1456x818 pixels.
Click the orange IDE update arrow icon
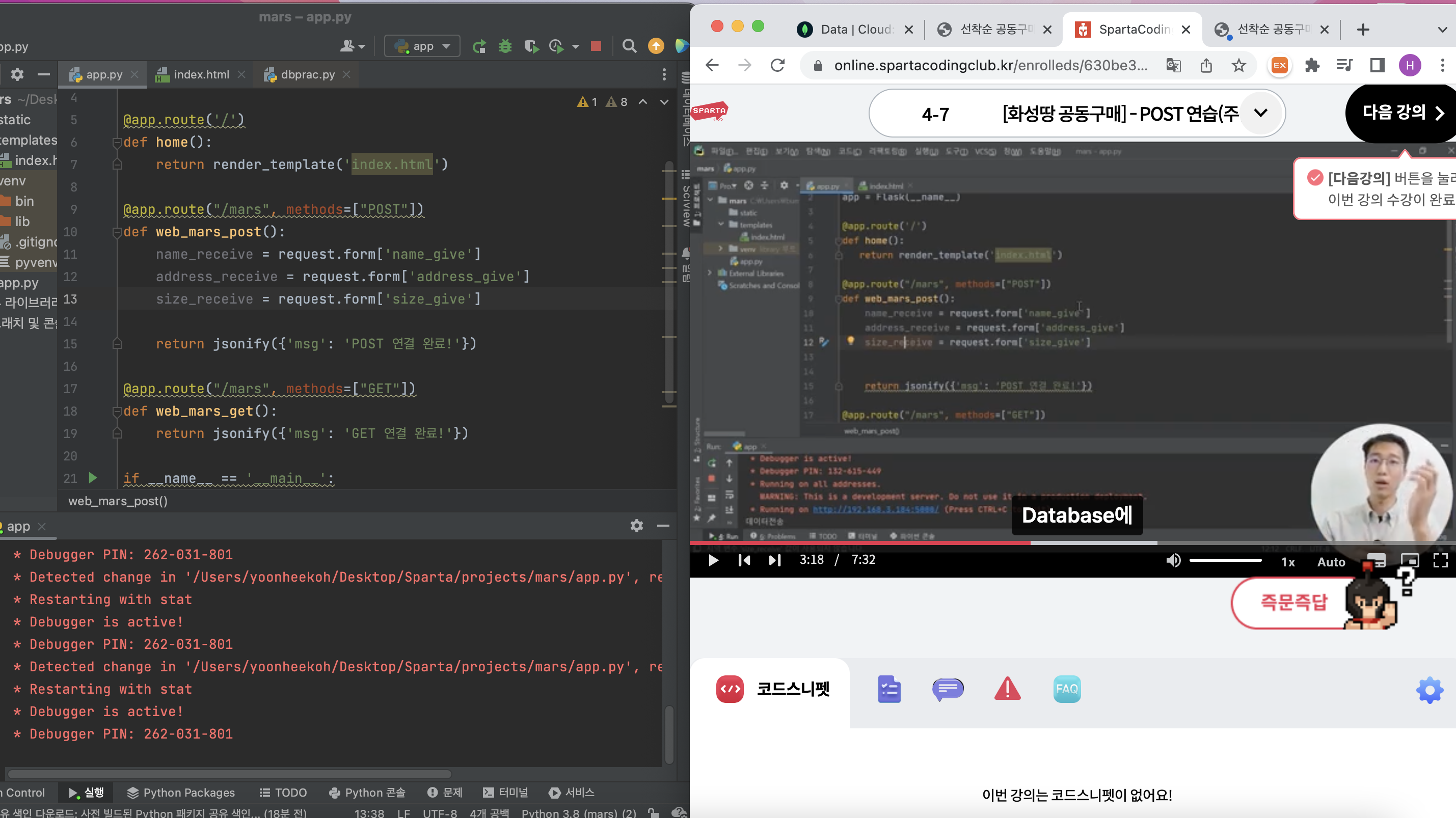tap(656, 46)
